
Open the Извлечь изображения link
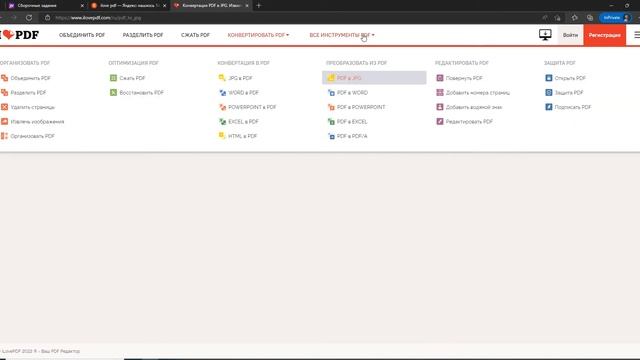(38, 122)
